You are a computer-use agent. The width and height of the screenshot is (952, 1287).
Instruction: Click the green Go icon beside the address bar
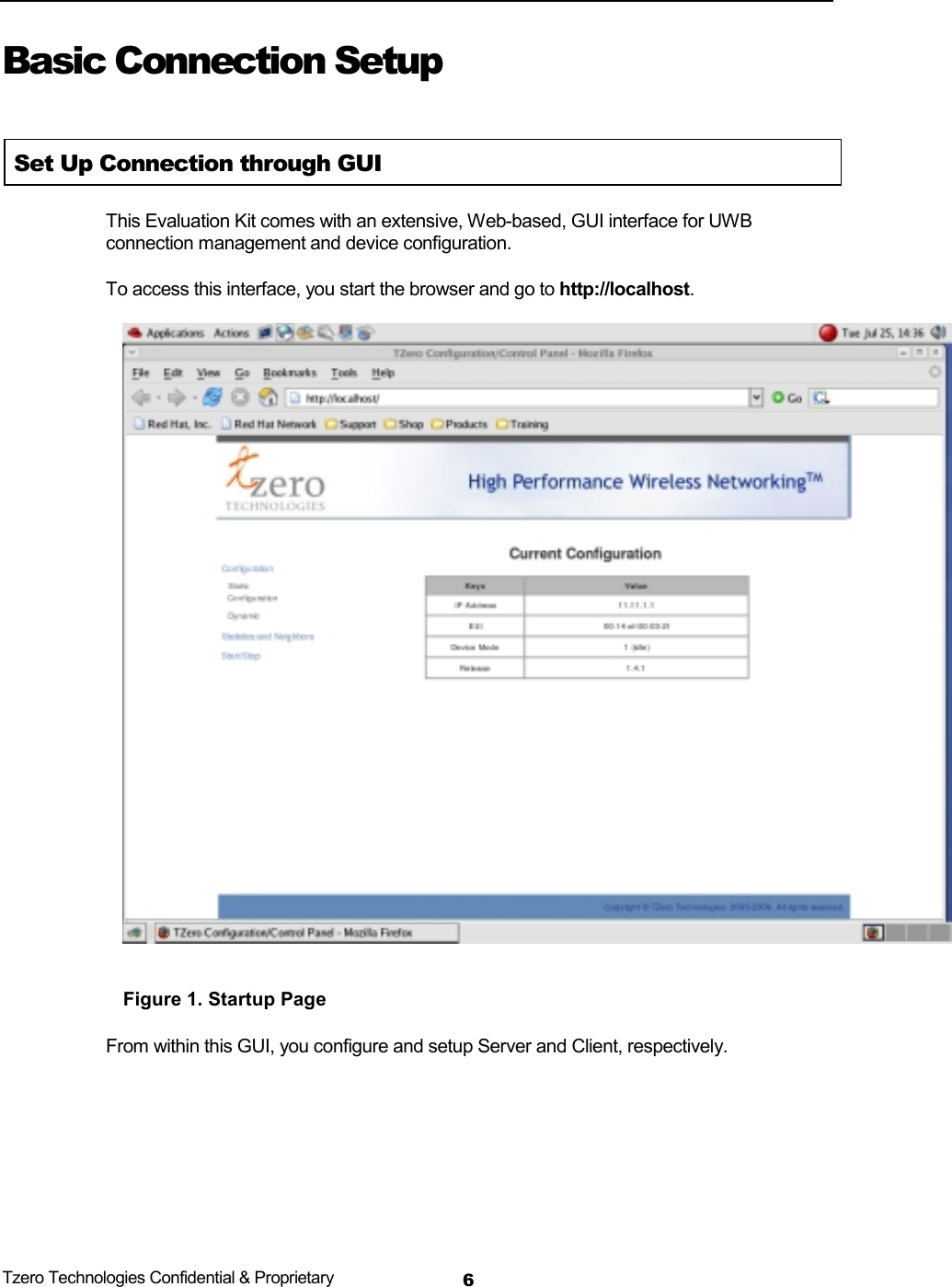coord(779,396)
